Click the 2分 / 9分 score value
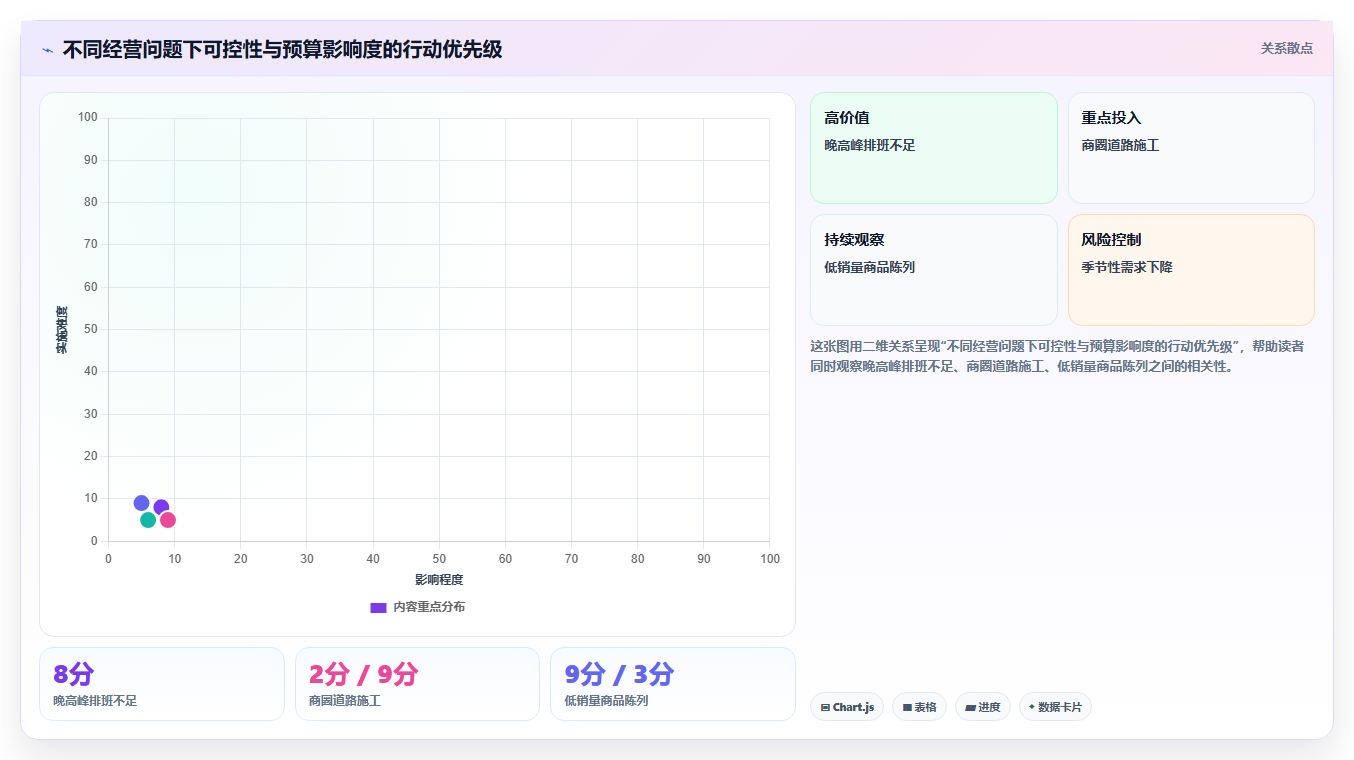The image size is (1354, 760). 364,675
